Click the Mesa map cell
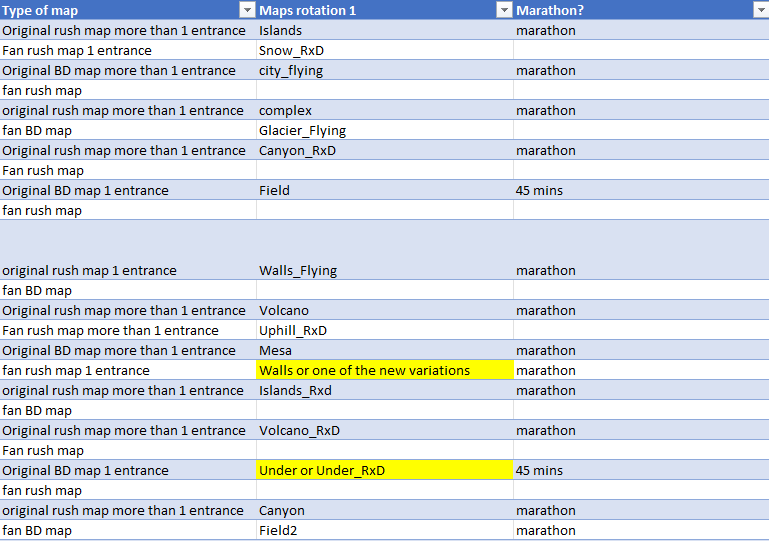769x541 pixels. (384, 350)
